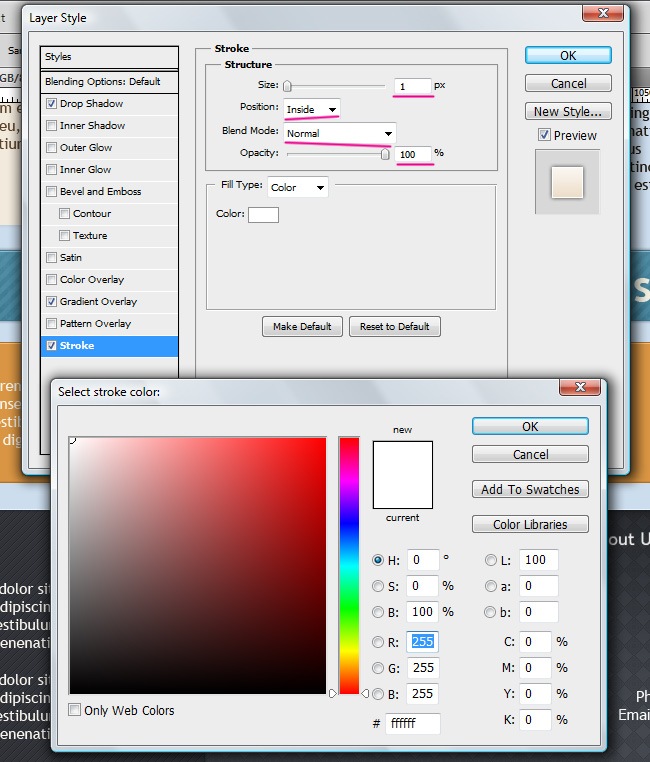Select the R red channel radio button
This screenshot has height=762, width=650.
(378, 642)
